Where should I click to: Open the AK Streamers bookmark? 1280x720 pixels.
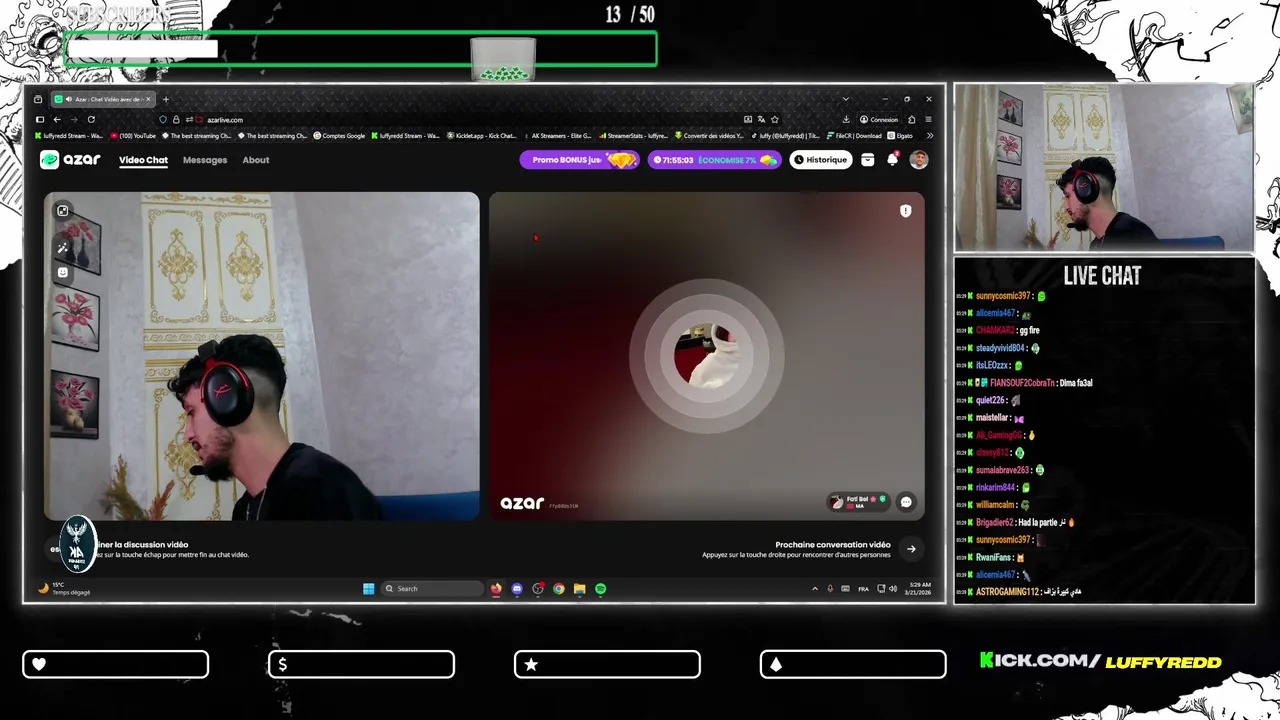[x=557, y=136]
